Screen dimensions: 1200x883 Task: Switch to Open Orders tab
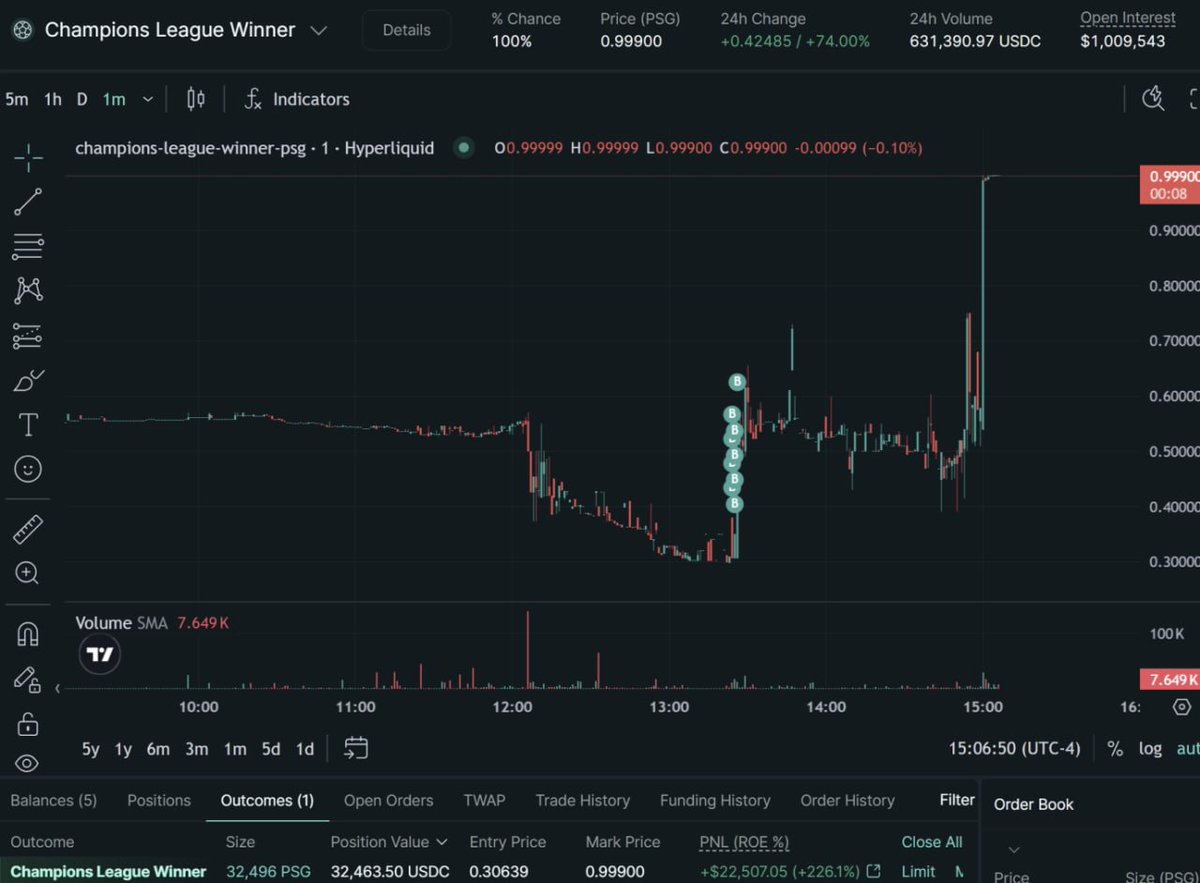point(389,800)
